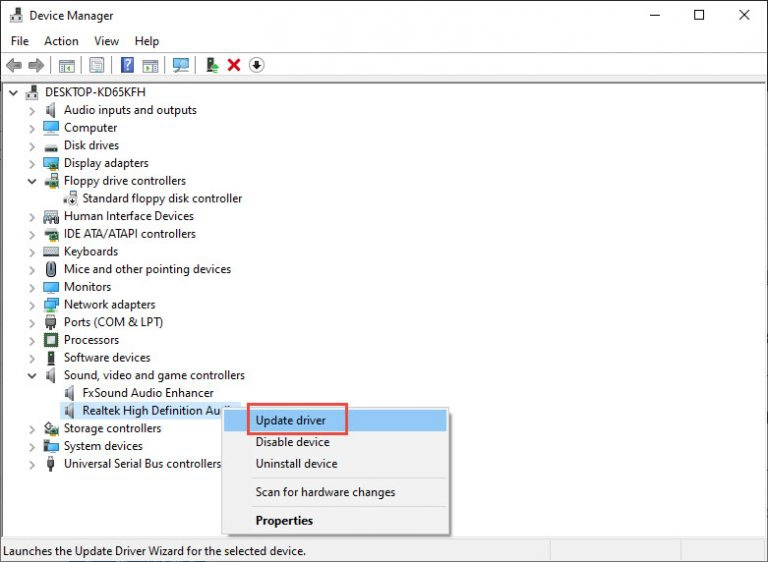Click the Show/Hide Action Pane toolbar icon
Image resolution: width=768 pixels, height=562 pixels.
click(150, 65)
